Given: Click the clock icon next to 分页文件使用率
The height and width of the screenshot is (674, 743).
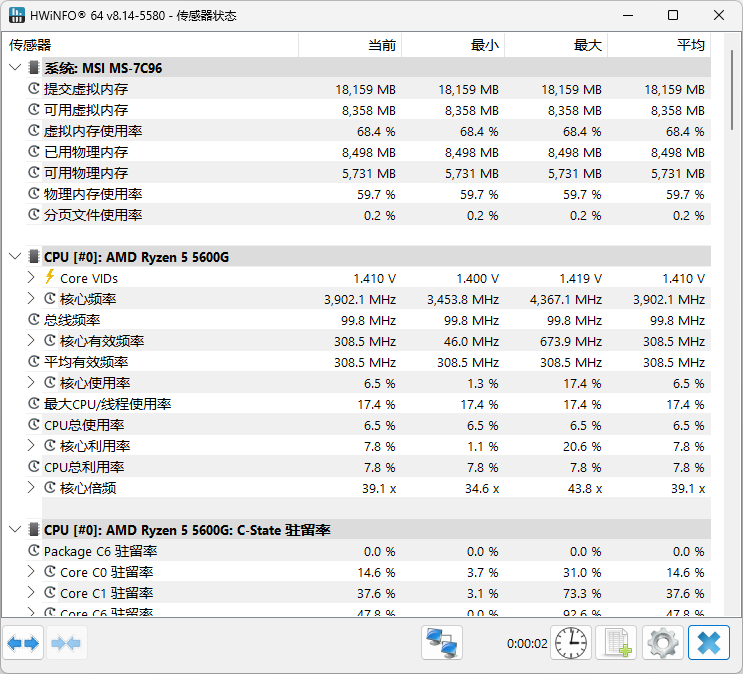Looking at the screenshot, I should point(34,215).
